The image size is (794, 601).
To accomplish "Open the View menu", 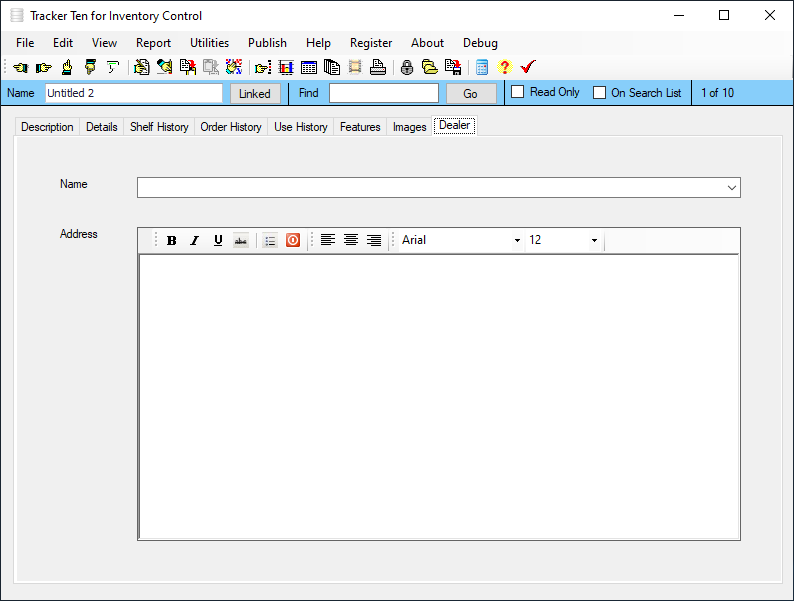I will [104, 43].
